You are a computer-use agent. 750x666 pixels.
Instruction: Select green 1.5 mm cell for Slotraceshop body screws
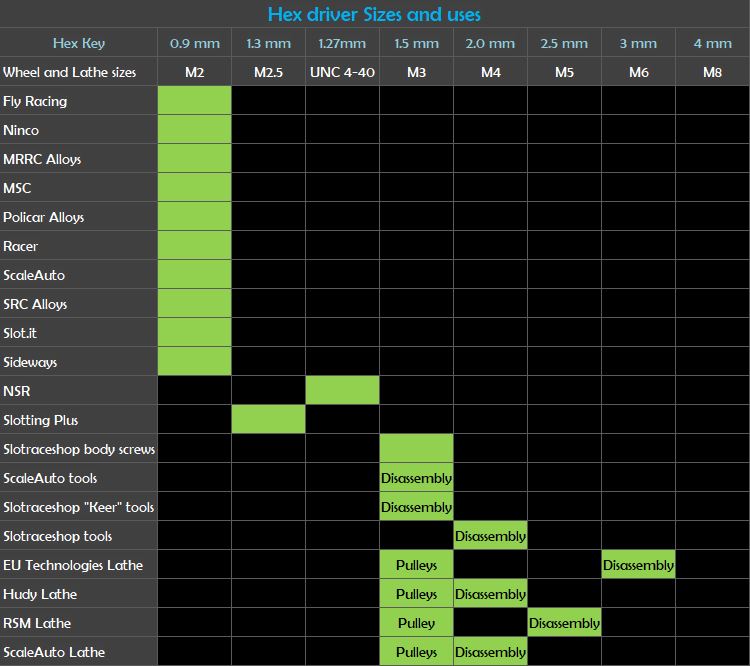click(x=416, y=448)
